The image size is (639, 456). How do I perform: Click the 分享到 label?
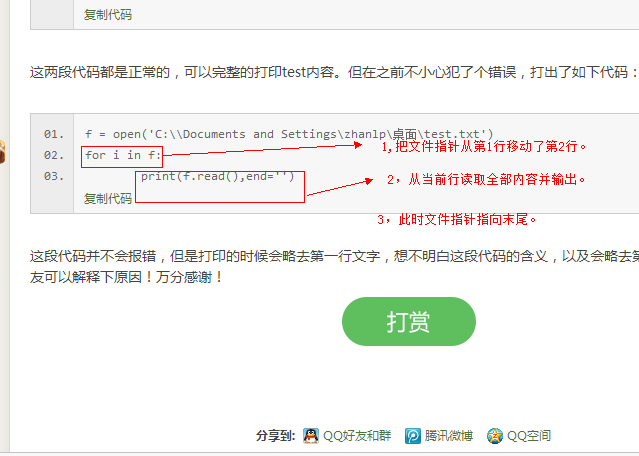click(x=275, y=436)
